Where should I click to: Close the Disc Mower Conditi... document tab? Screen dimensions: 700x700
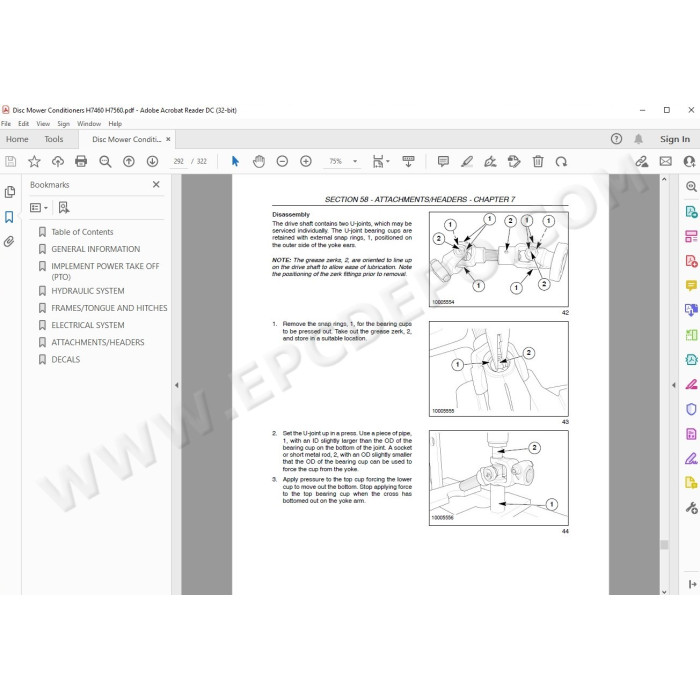click(168, 139)
